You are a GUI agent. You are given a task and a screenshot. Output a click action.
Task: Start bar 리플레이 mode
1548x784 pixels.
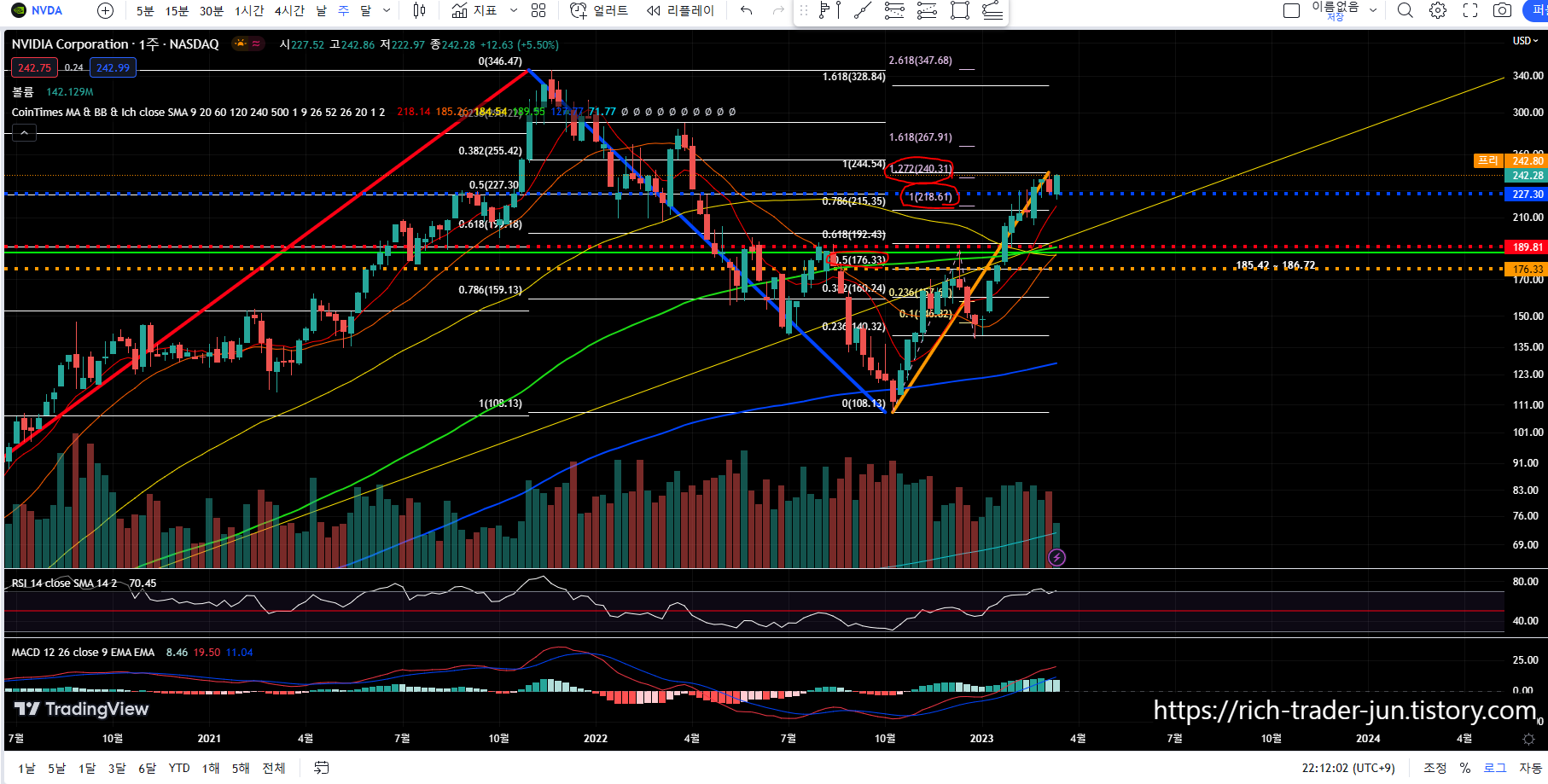[x=680, y=10]
